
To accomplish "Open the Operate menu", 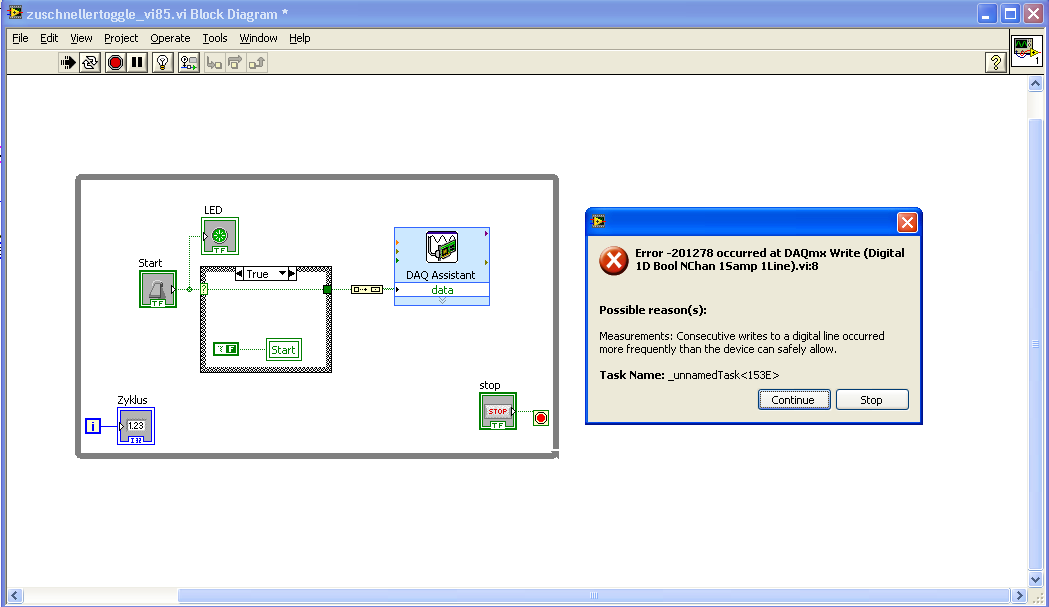I will point(170,38).
